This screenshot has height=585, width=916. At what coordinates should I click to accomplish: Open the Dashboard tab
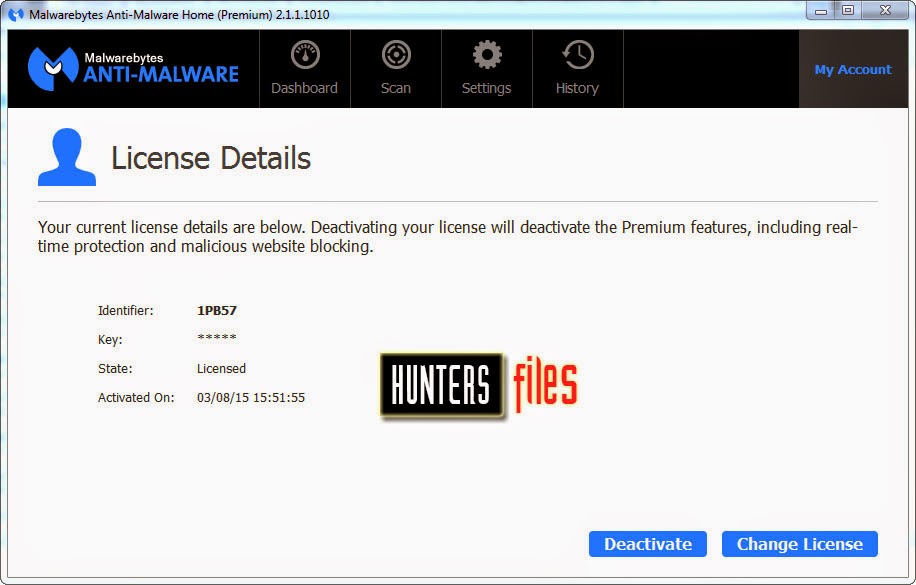pos(305,69)
